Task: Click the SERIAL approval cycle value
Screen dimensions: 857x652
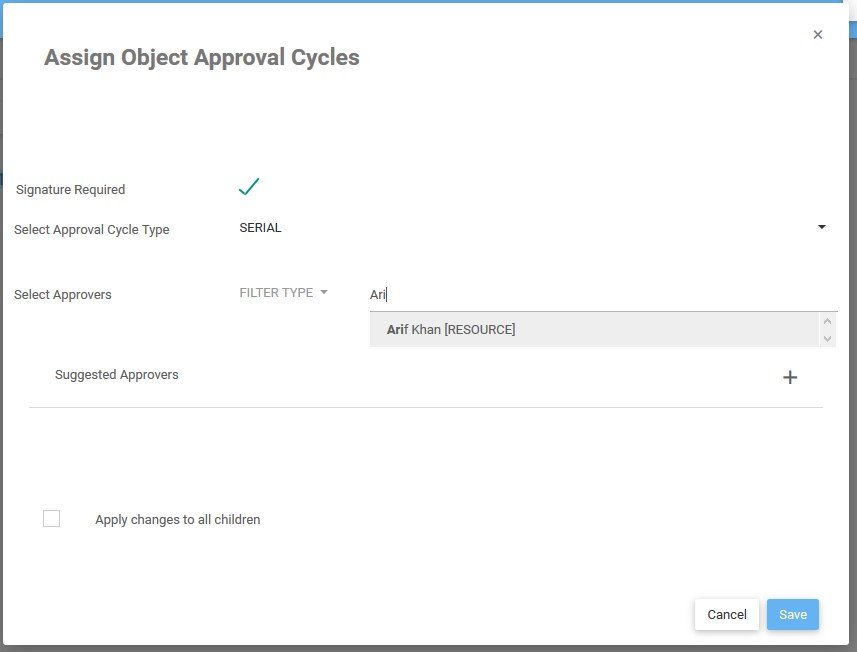Action: [x=261, y=228]
